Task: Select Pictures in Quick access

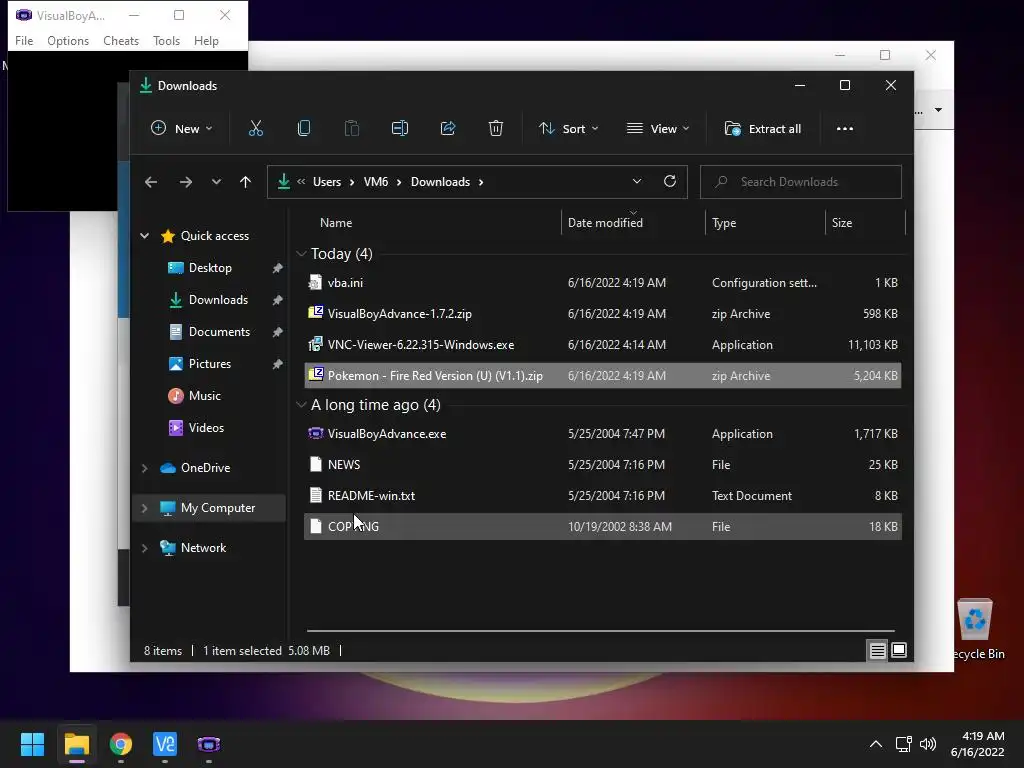Action: (x=210, y=364)
